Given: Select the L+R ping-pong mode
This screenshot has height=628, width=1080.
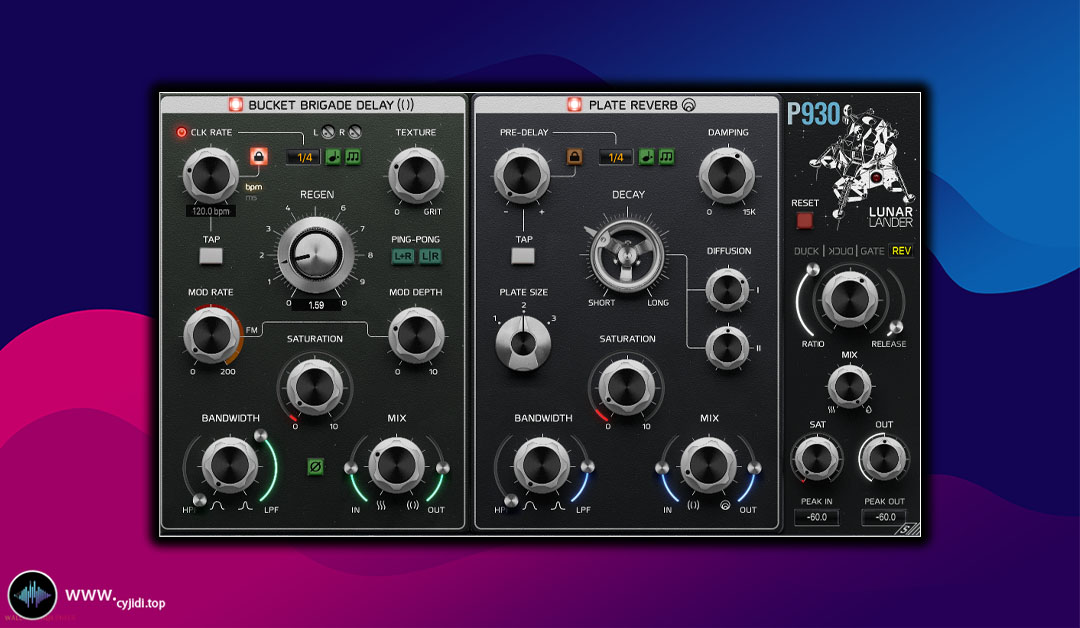Looking at the screenshot, I should pos(403,256).
